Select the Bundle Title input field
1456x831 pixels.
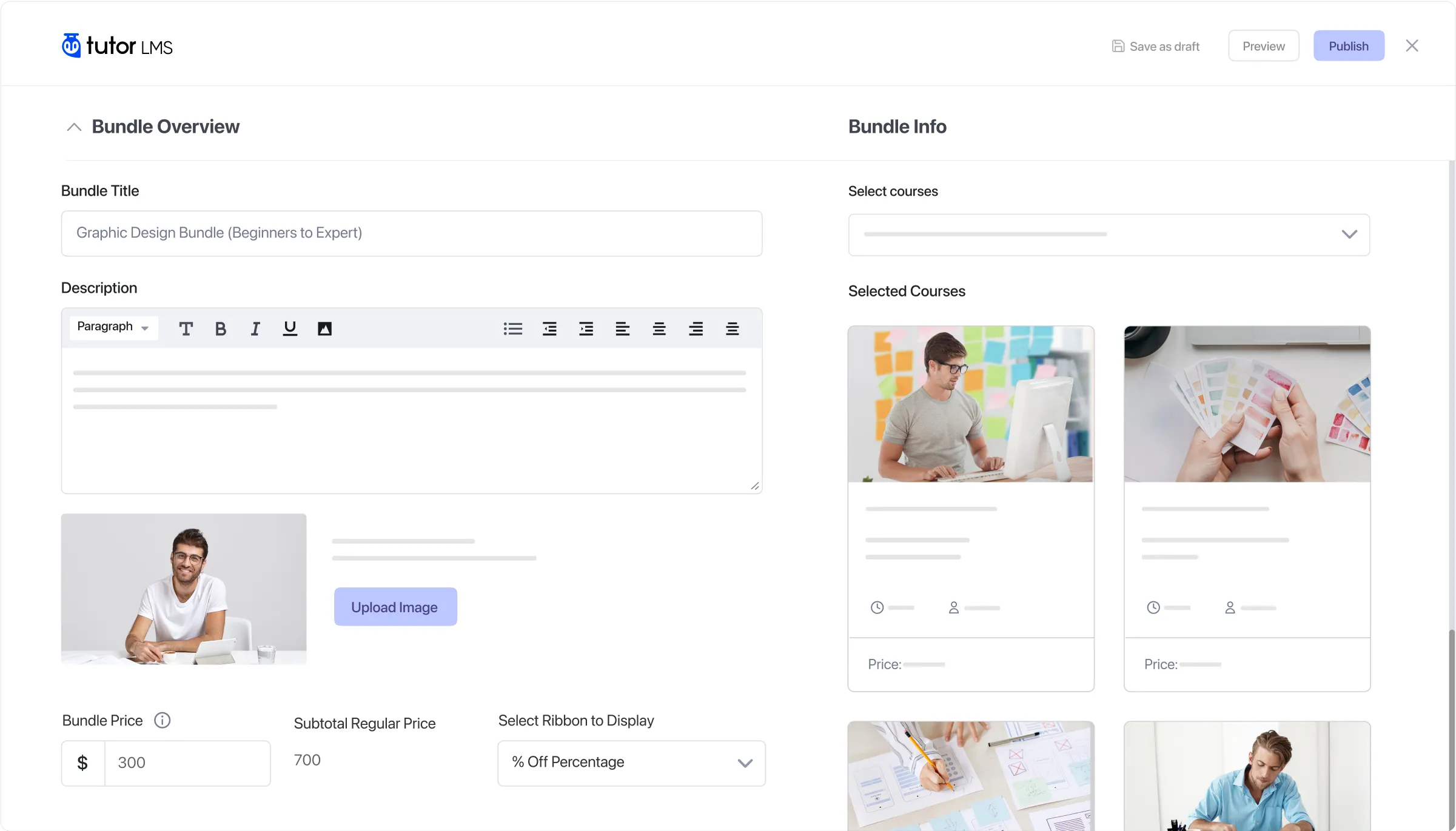coord(411,233)
